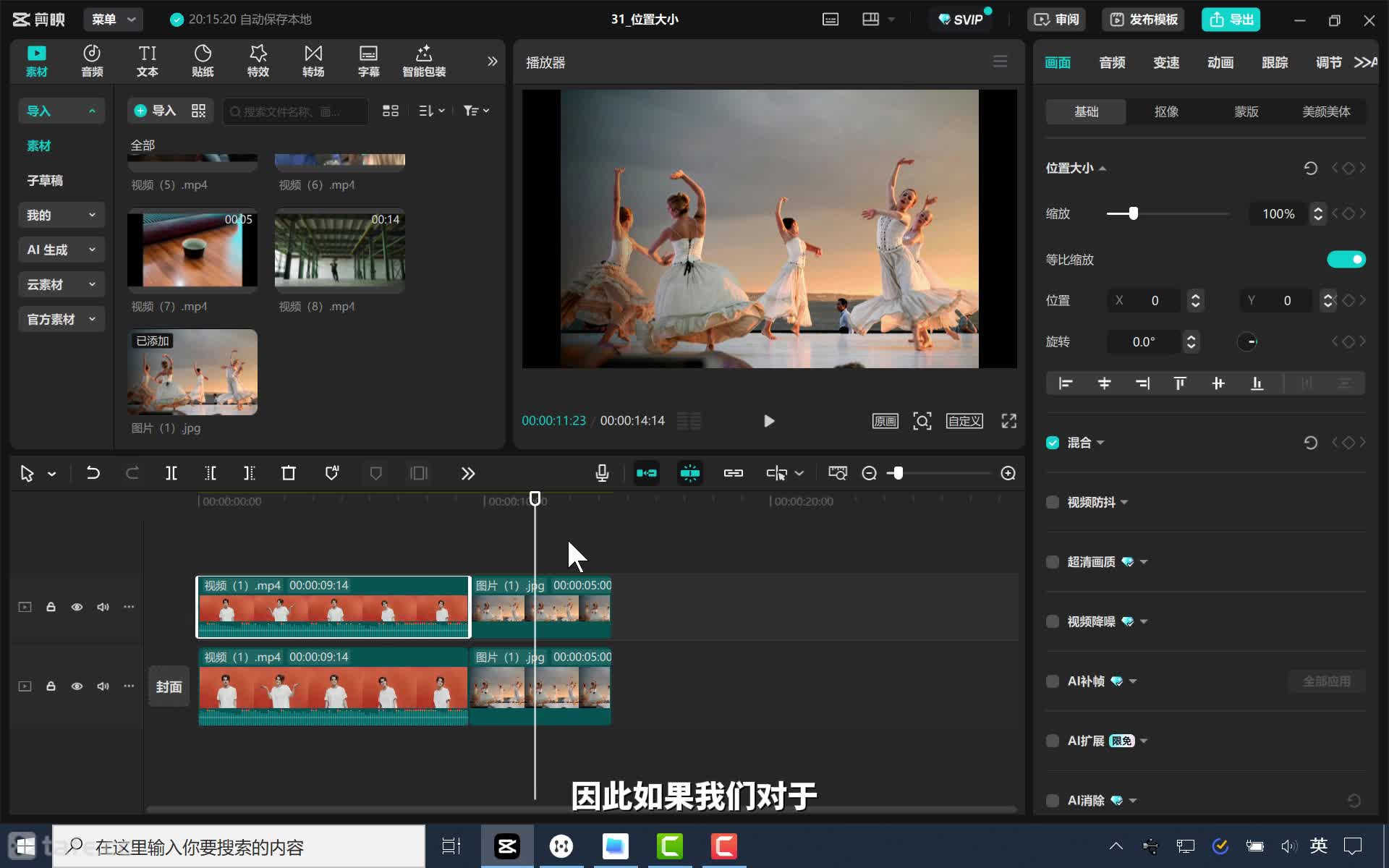Click the align left icon in position panel
The height and width of the screenshot is (868, 1389).
pyautogui.click(x=1066, y=383)
